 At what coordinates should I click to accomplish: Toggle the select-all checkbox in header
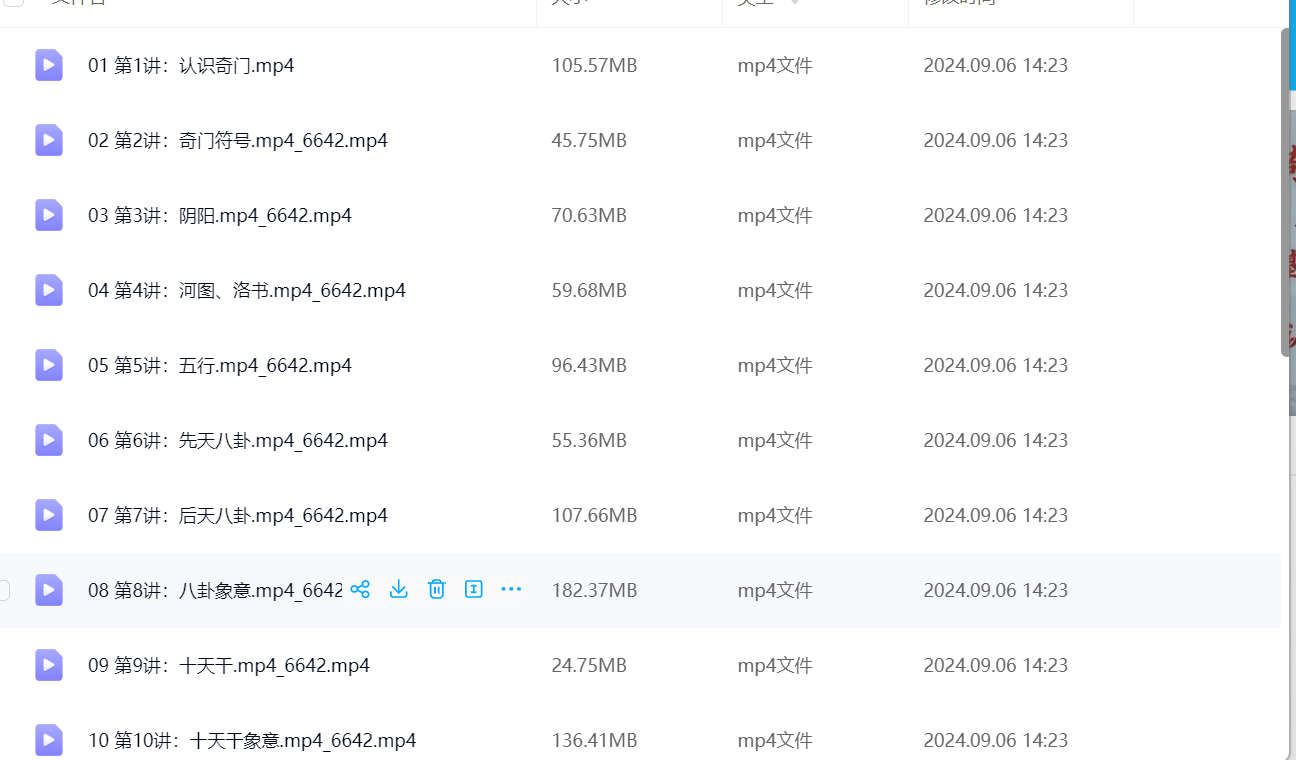(x=14, y=2)
